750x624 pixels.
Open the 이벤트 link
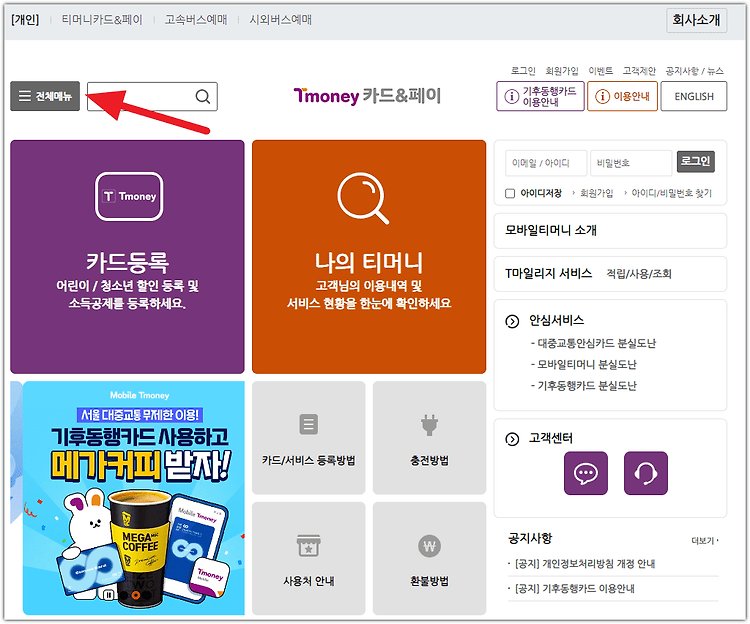point(600,71)
